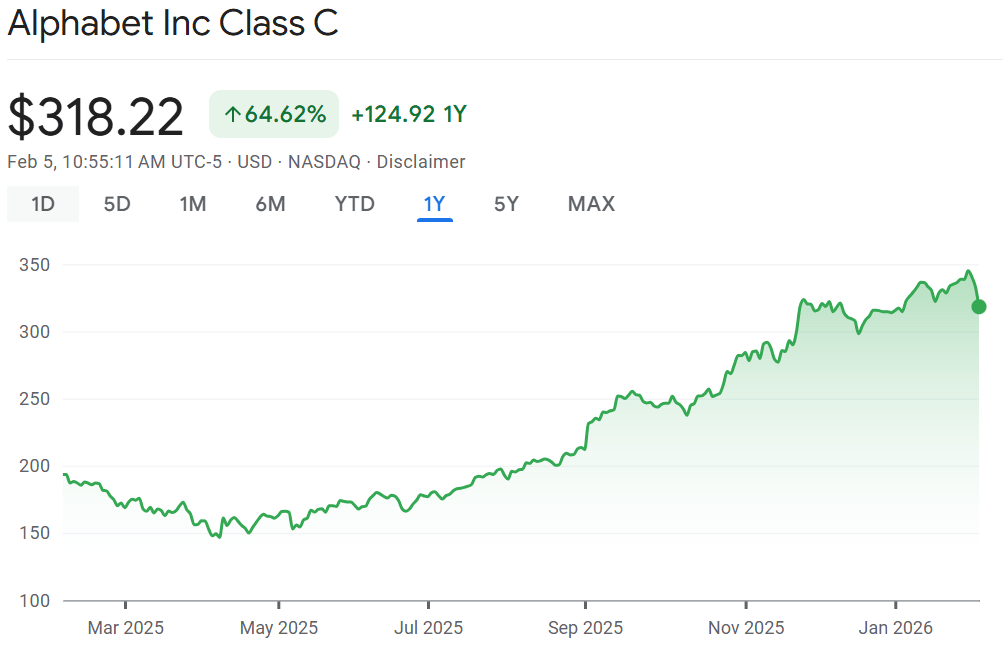Click the 350 price axis label
Screen dimensions: 1003x654
coord(34,265)
